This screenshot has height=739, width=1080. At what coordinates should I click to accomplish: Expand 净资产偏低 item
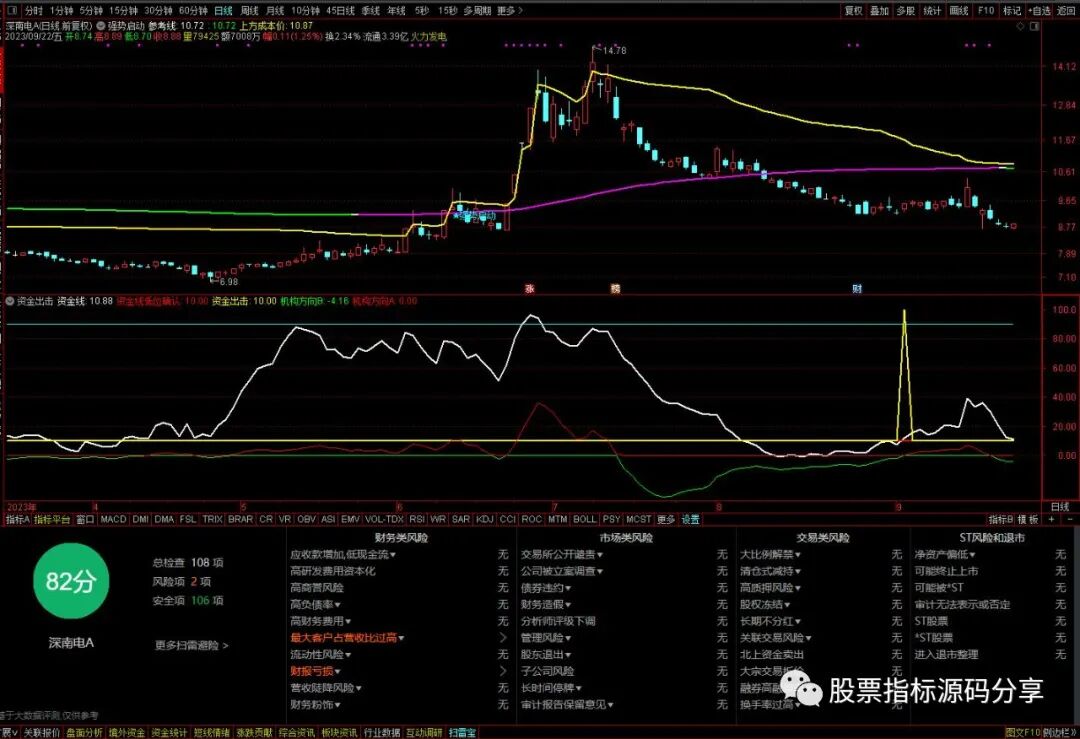click(945, 554)
